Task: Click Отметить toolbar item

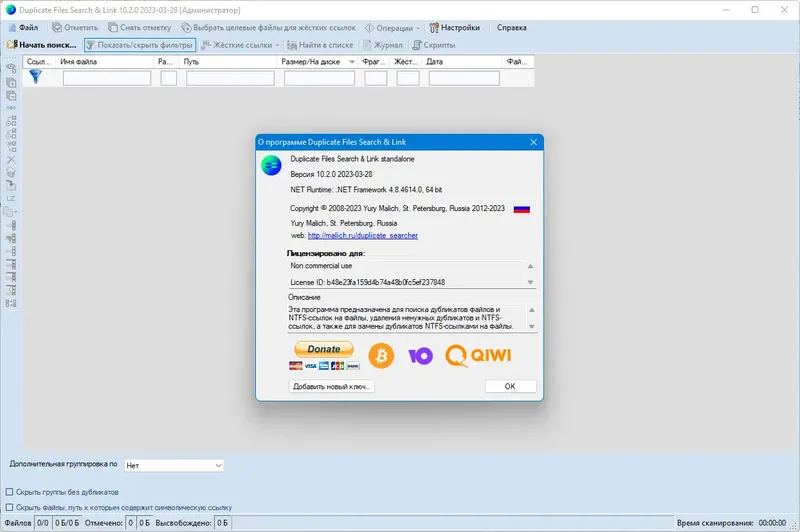Action: click(x=75, y=28)
